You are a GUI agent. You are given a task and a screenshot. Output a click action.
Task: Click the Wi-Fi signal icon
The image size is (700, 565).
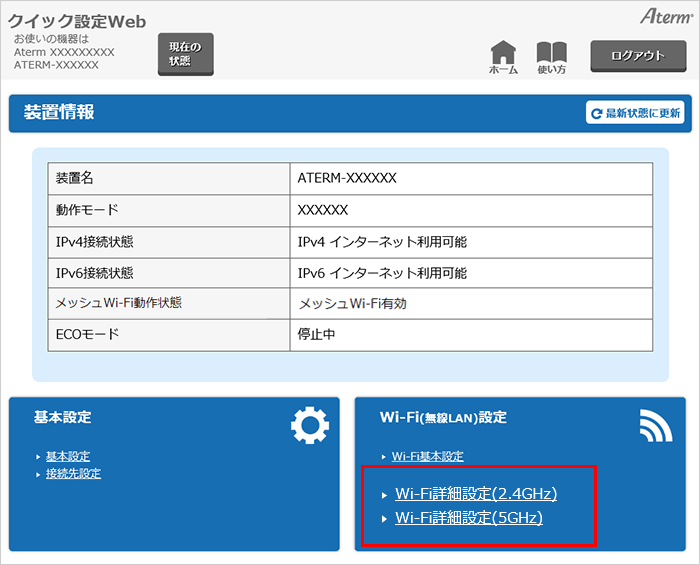click(x=655, y=427)
